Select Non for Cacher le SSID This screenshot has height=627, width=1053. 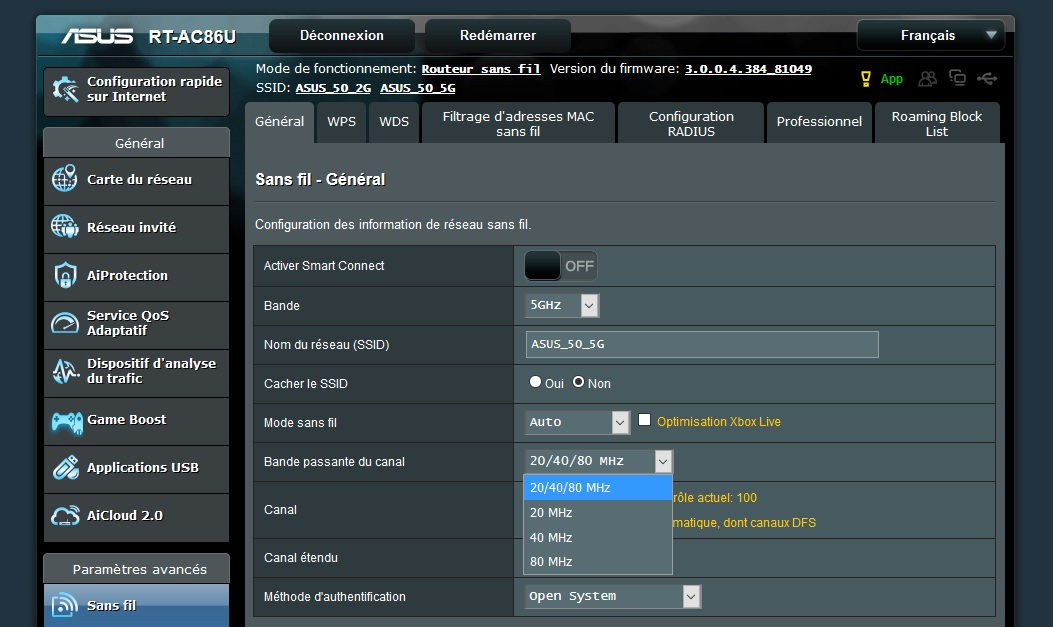[x=578, y=381]
